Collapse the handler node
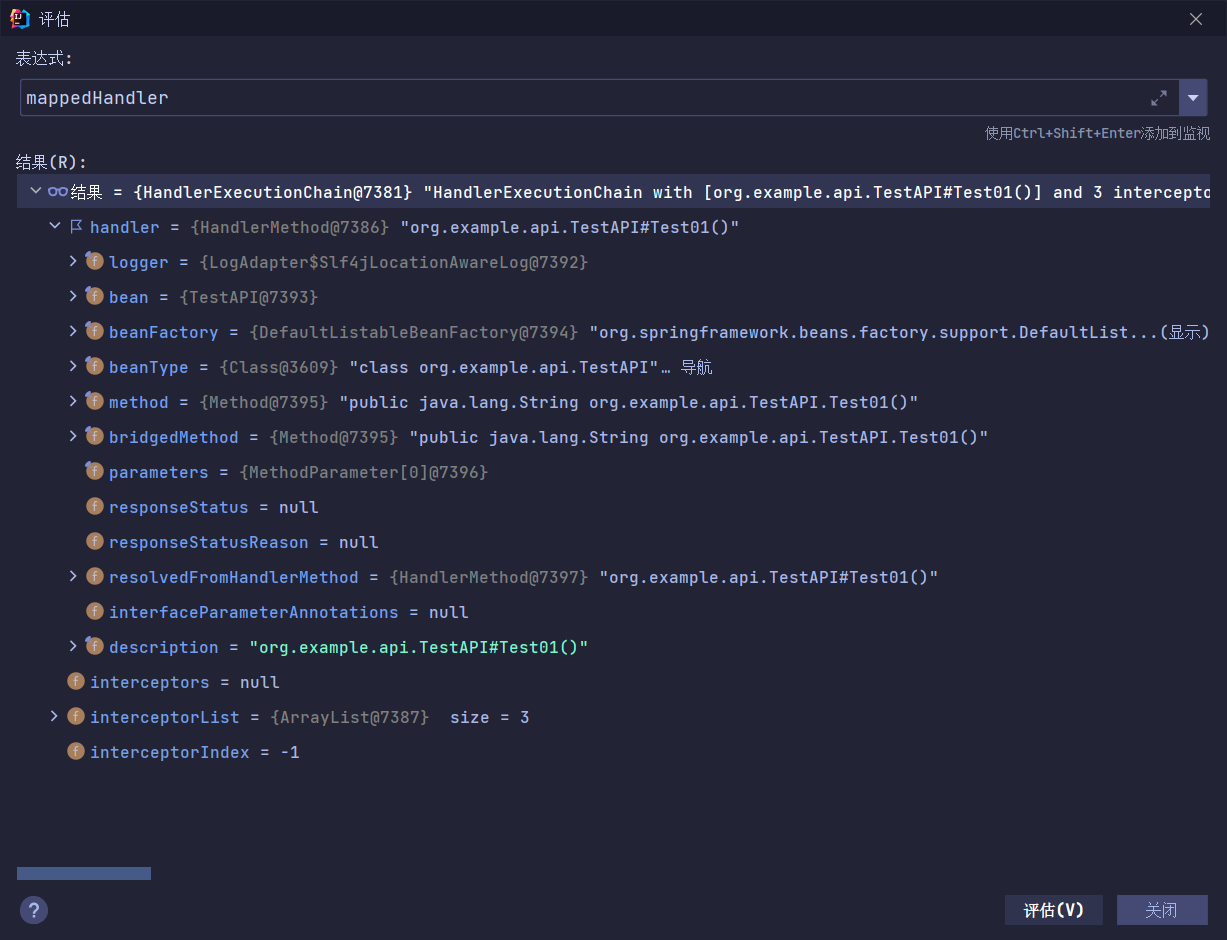 (x=53, y=226)
